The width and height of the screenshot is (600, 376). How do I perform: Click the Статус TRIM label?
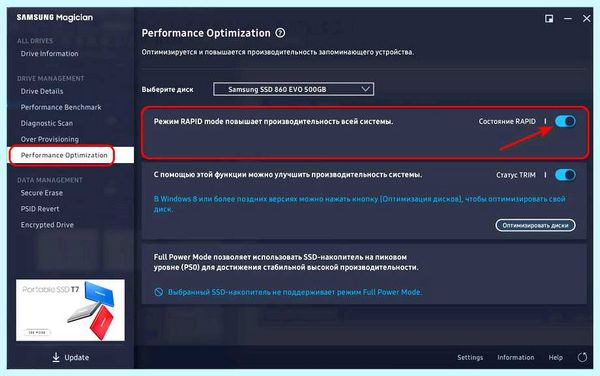[x=516, y=175]
